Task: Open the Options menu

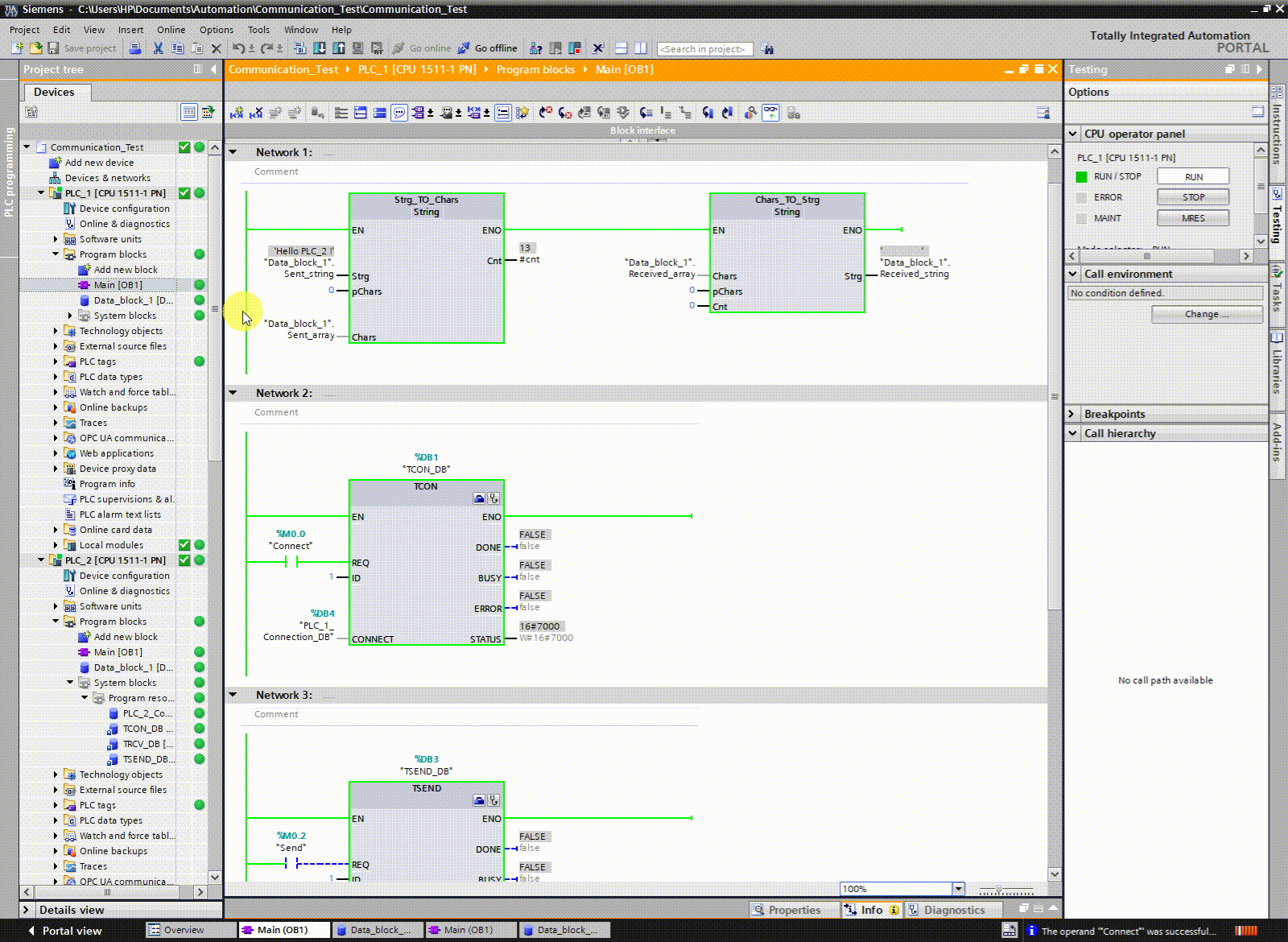Action: (217, 30)
